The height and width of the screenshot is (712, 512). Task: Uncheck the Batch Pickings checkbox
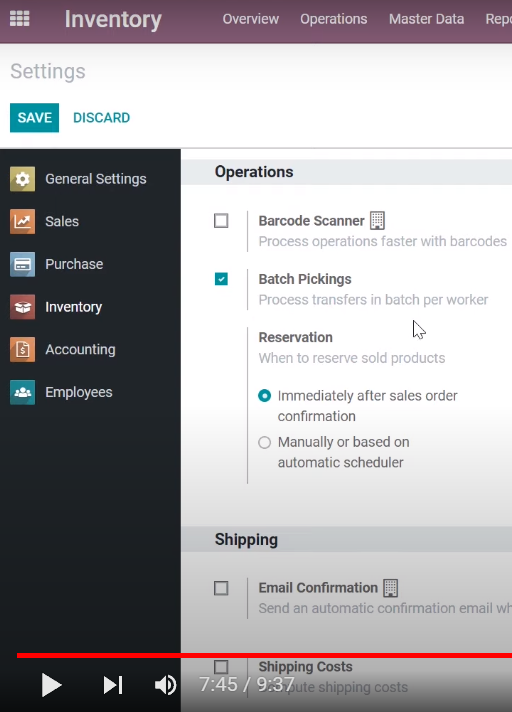coord(221,279)
